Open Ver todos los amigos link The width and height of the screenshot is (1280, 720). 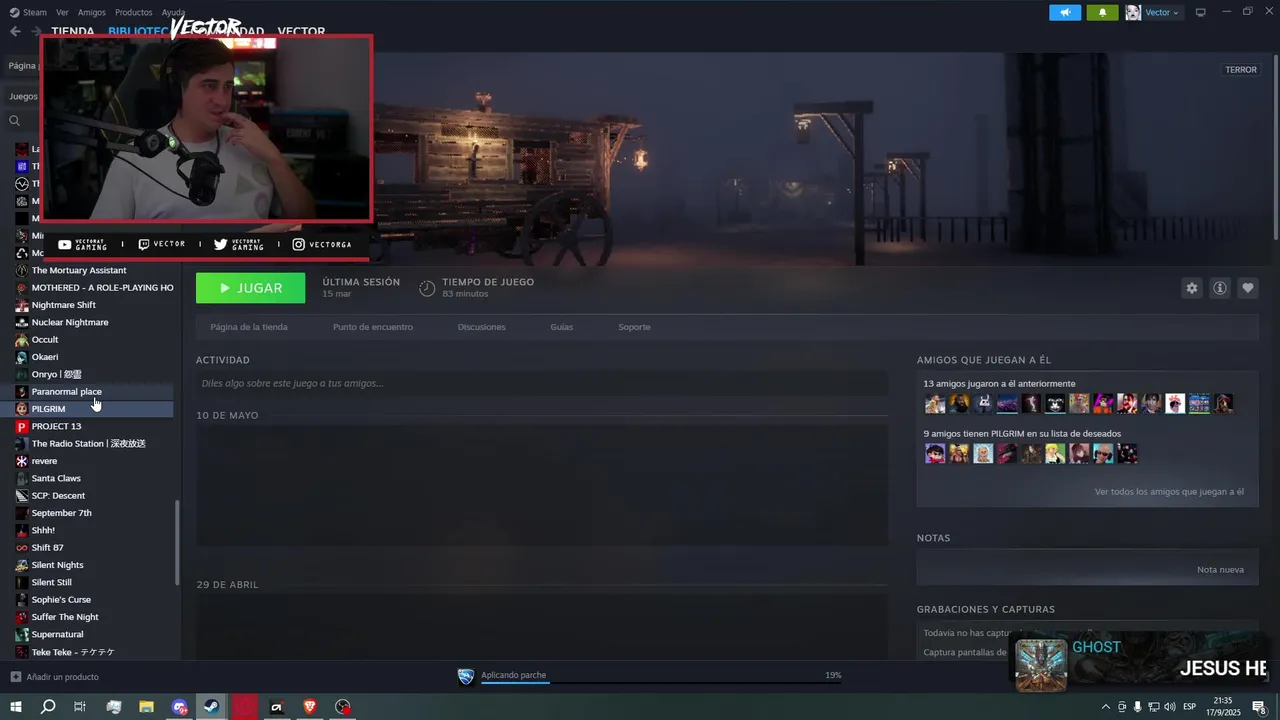(1169, 492)
